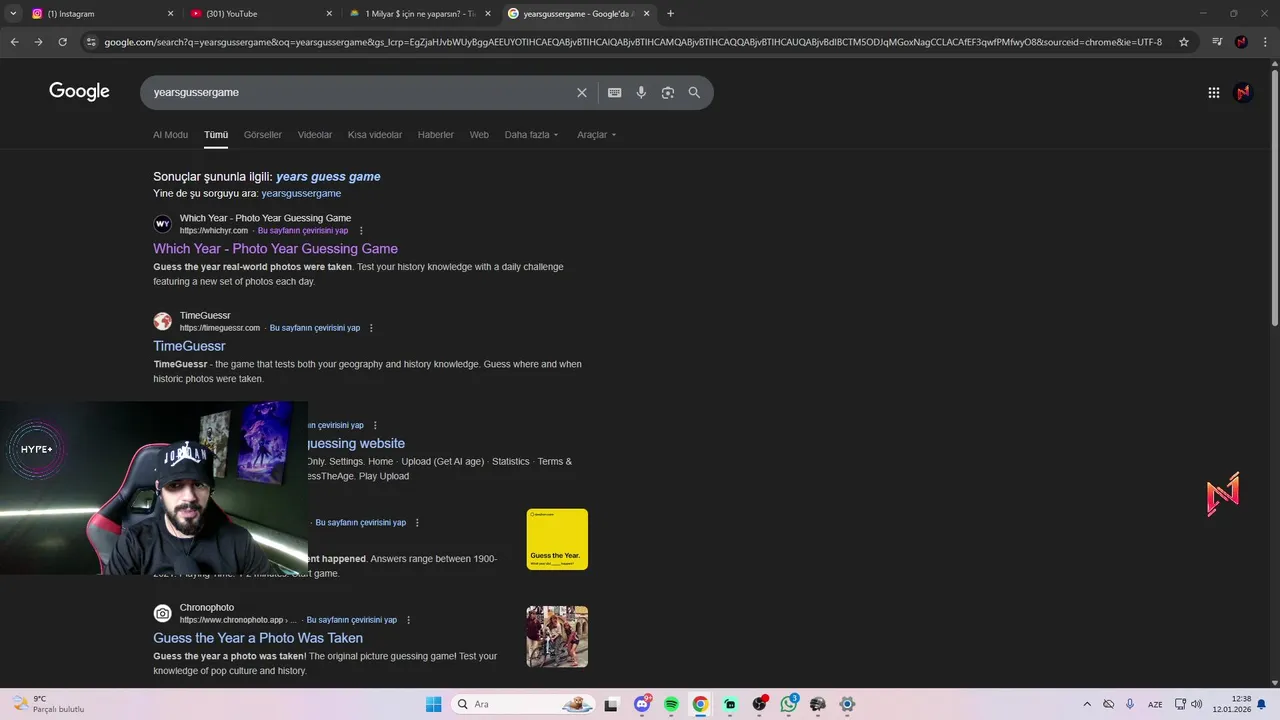Start a voice search with the microphone

coord(641,92)
